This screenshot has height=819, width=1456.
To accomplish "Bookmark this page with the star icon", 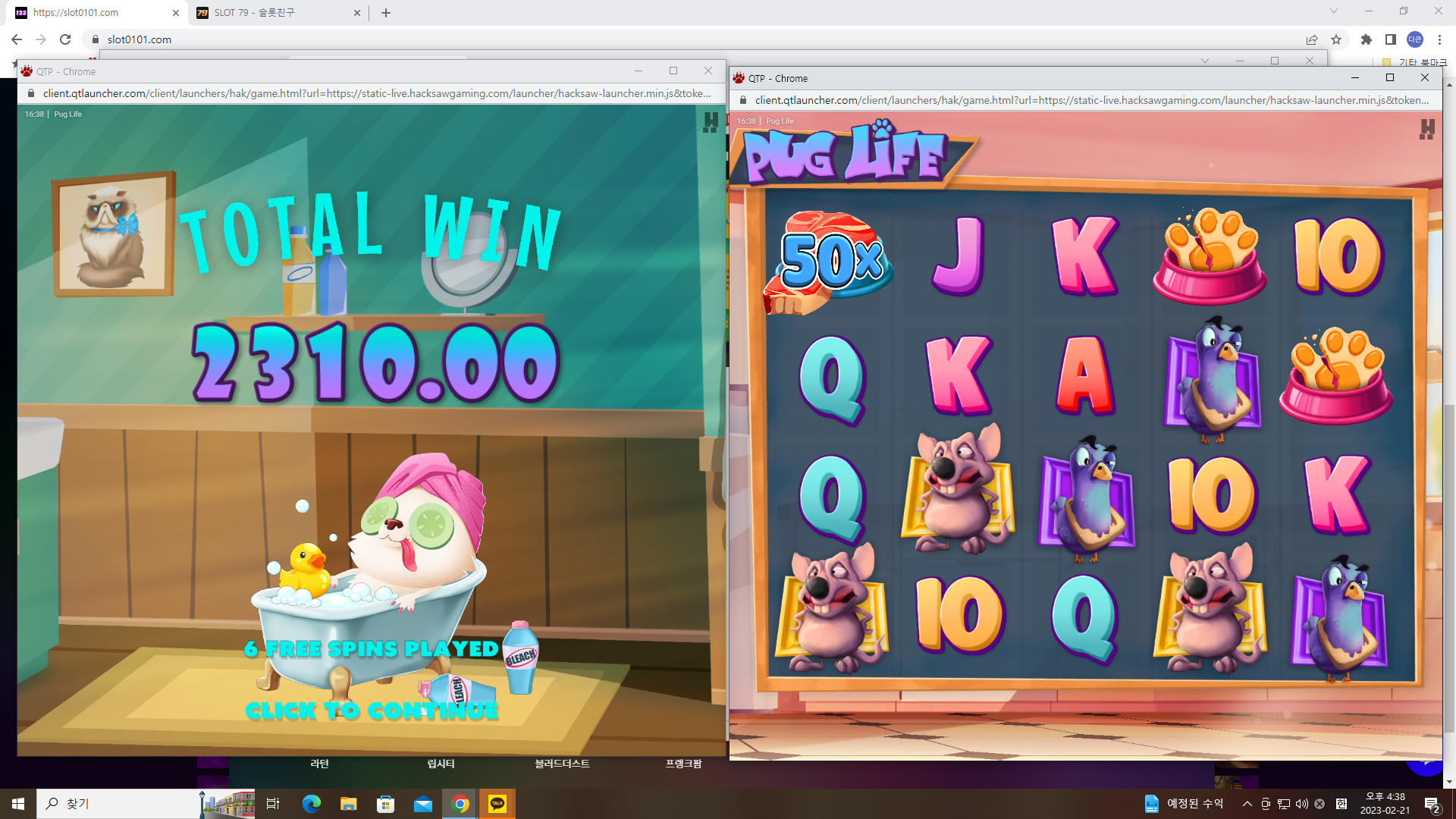I will (x=1336, y=39).
